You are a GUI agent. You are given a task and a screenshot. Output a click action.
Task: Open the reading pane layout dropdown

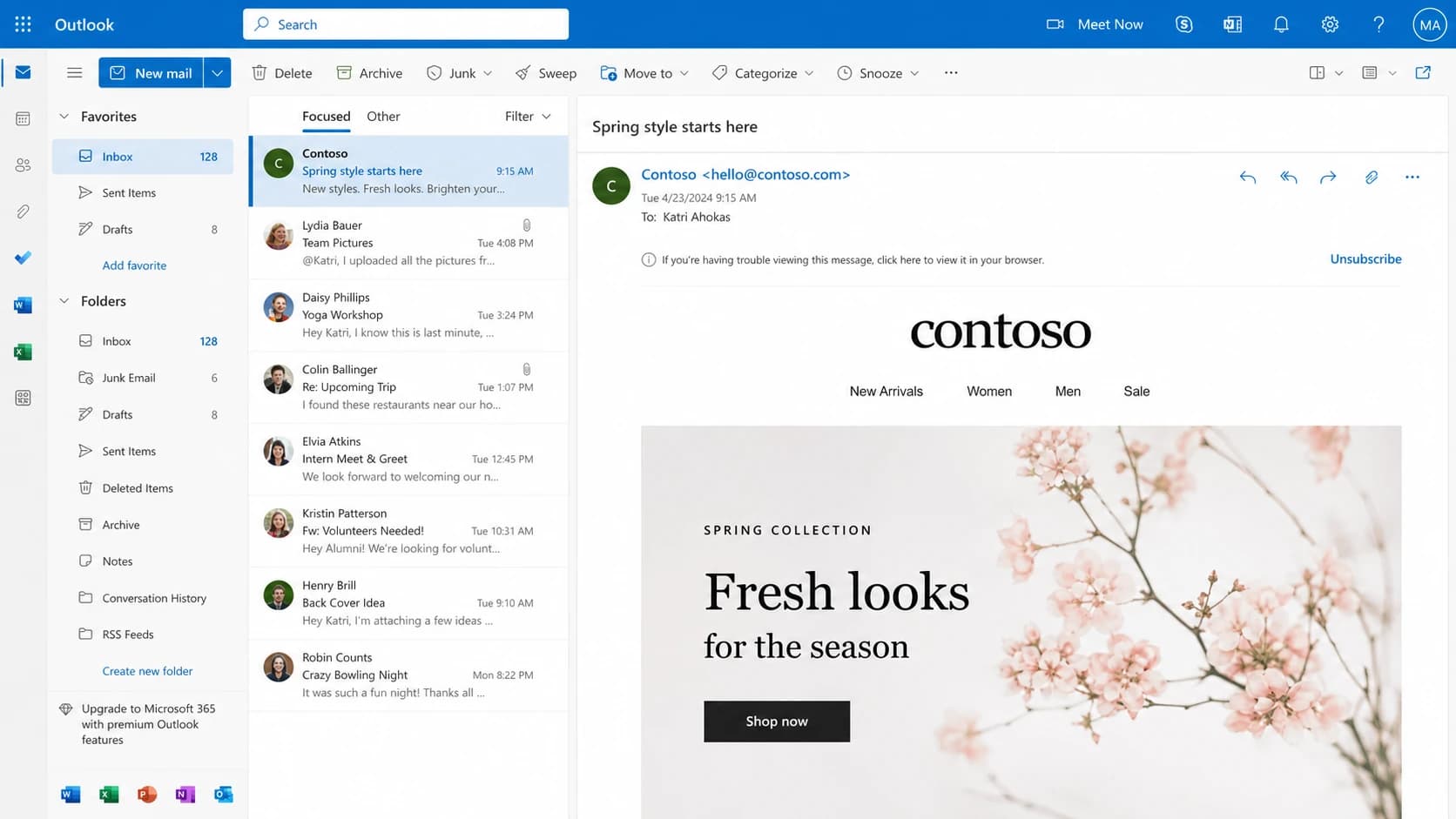(x=1338, y=73)
